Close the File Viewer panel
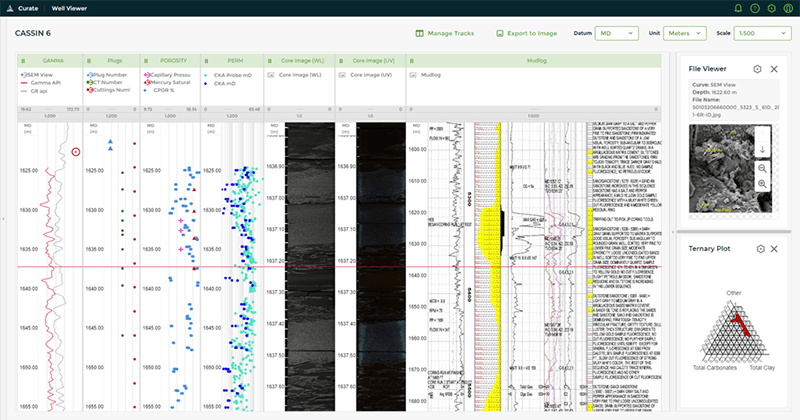 [x=773, y=69]
